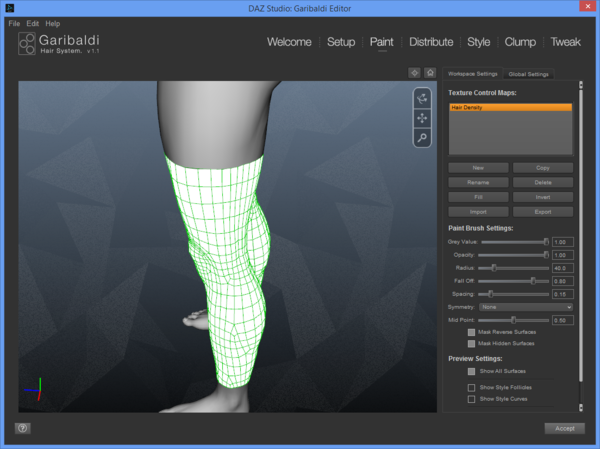Go to the Distribute page
The image size is (600, 449).
(431, 42)
